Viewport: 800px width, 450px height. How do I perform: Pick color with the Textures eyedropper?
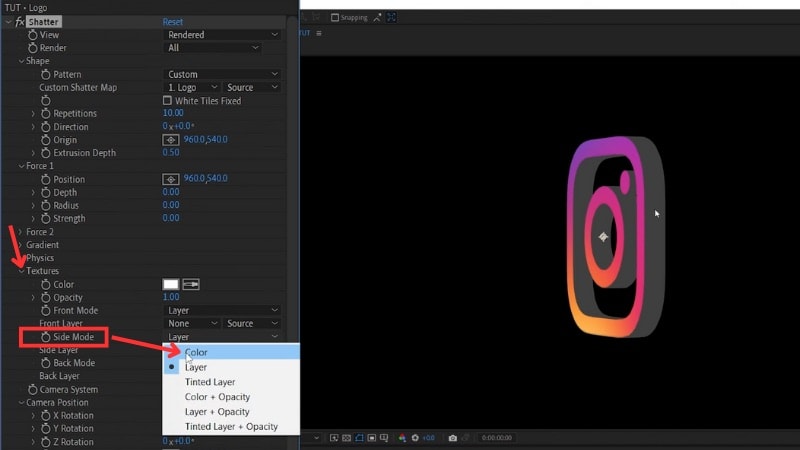tap(191, 284)
